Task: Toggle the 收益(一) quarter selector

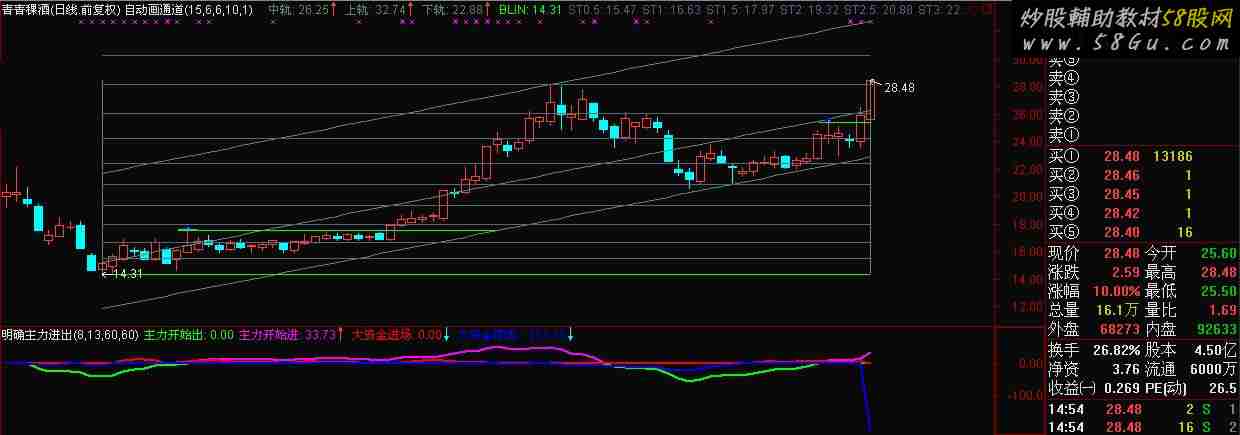Action: pyautogui.click(x=1072, y=387)
